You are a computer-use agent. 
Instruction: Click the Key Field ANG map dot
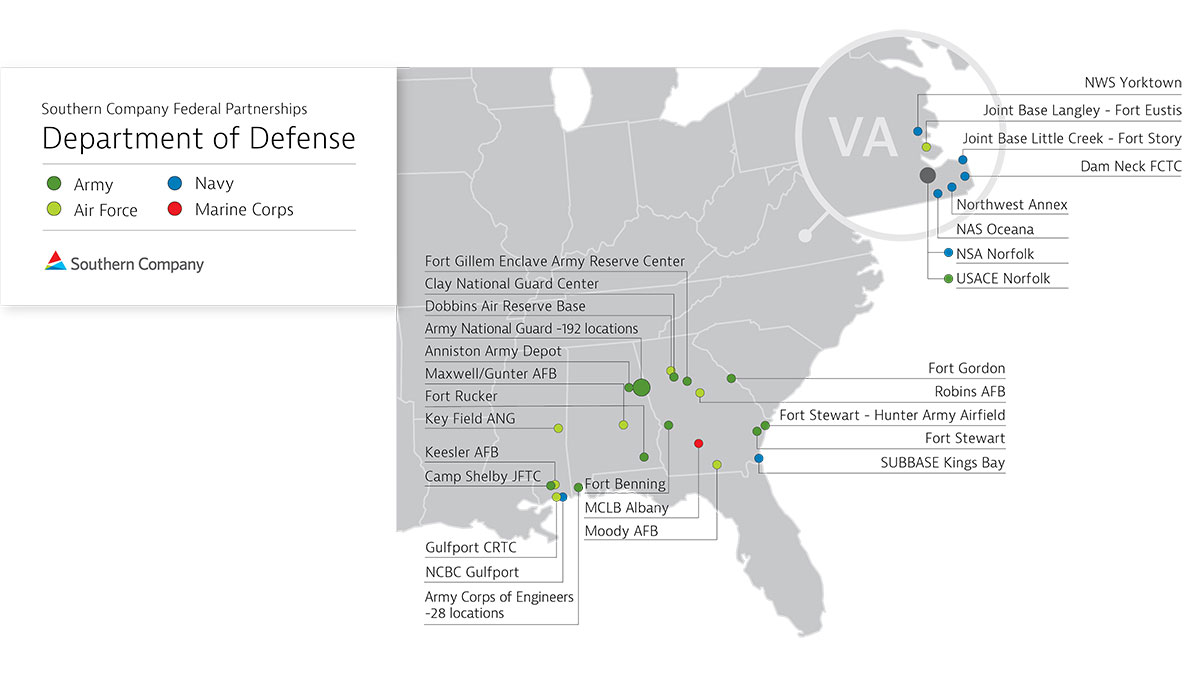(559, 428)
